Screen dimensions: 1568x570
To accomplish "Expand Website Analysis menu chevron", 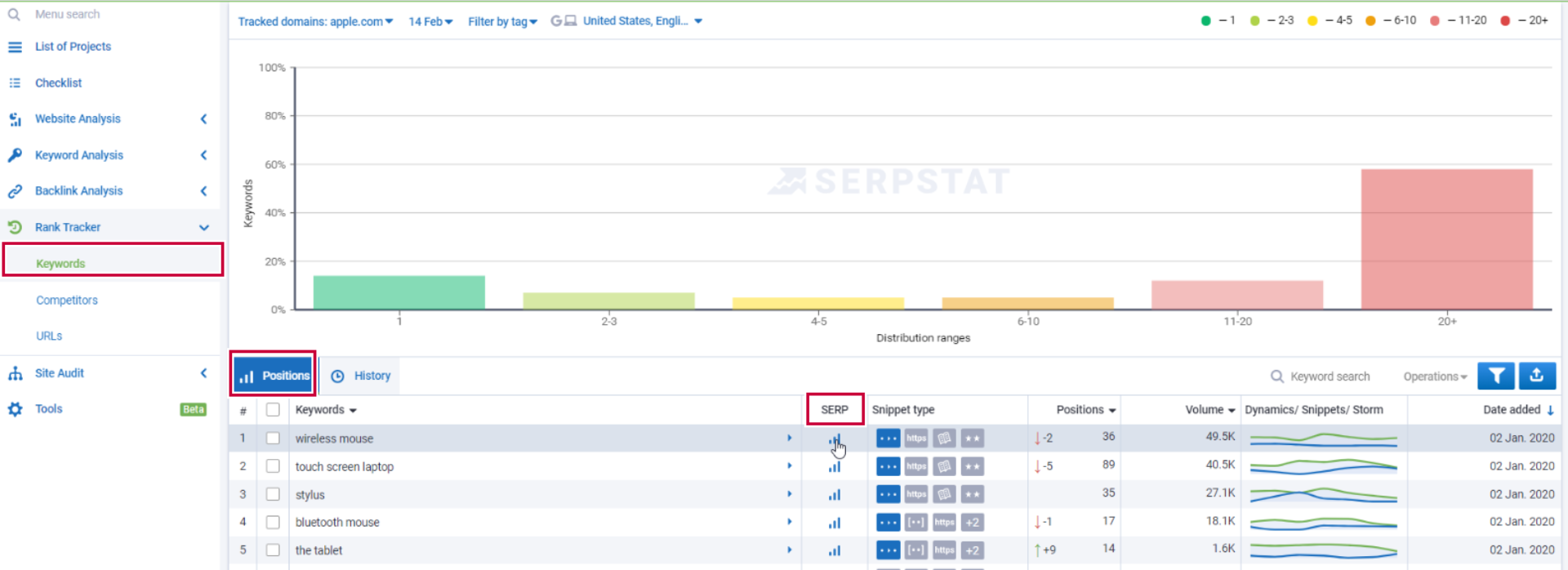I will (x=203, y=119).
